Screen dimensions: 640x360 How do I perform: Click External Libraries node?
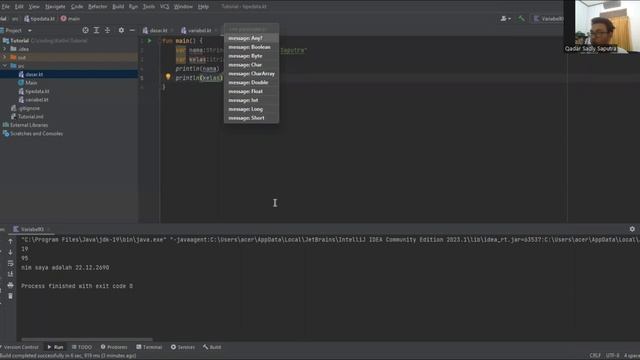29,125
